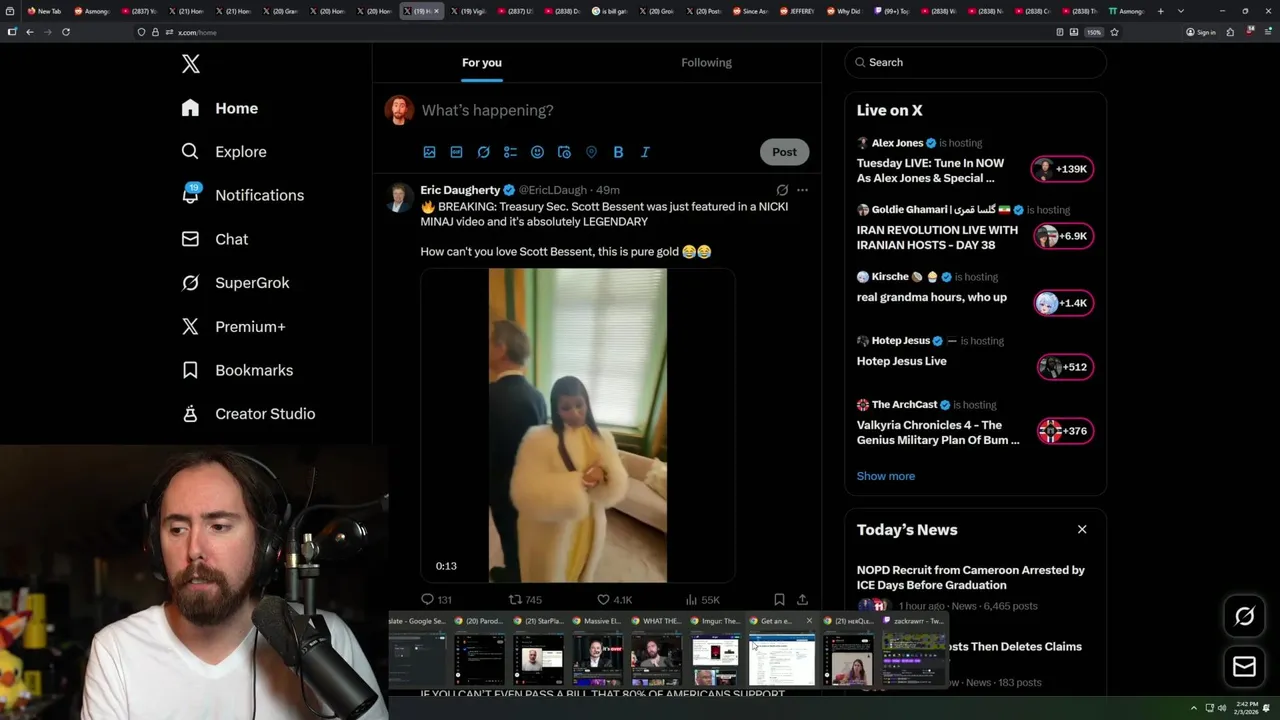Click the Grok enhance icon in composer
Screen dimensions: 1280x720
[483, 152]
